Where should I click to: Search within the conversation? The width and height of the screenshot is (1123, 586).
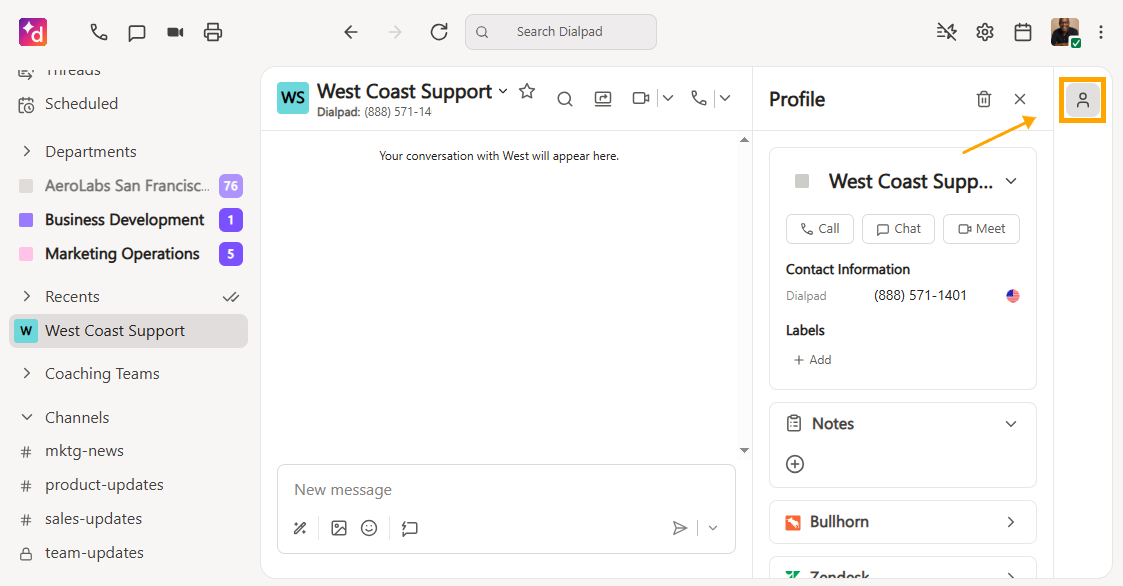click(565, 99)
